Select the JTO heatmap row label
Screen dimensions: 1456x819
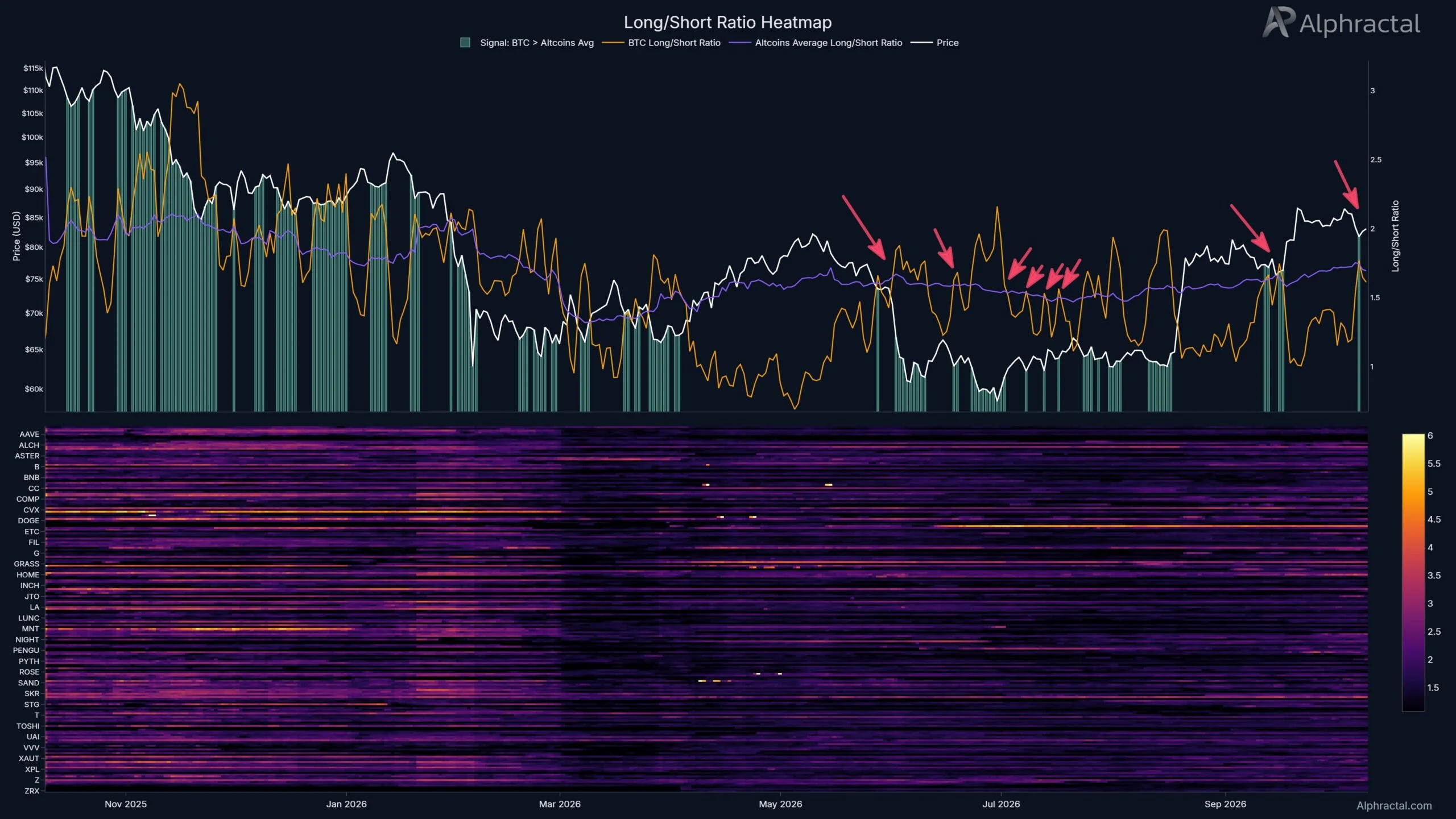pyautogui.click(x=32, y=596)
